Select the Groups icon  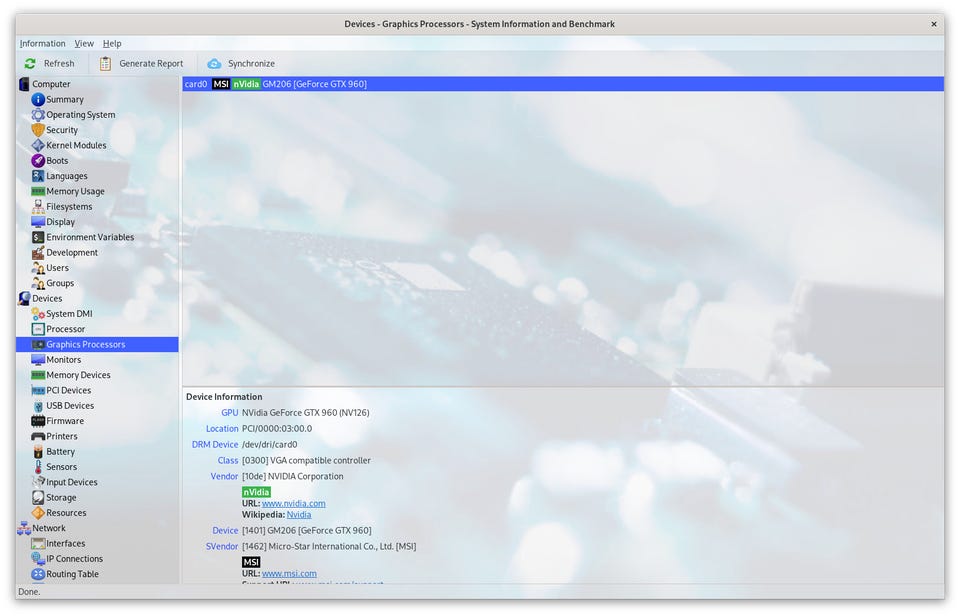(x=38, y=283)
